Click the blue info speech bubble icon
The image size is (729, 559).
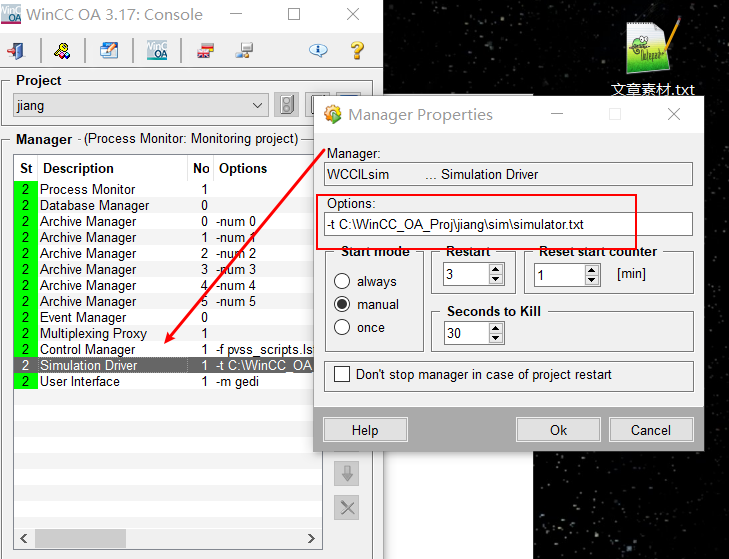318,50
